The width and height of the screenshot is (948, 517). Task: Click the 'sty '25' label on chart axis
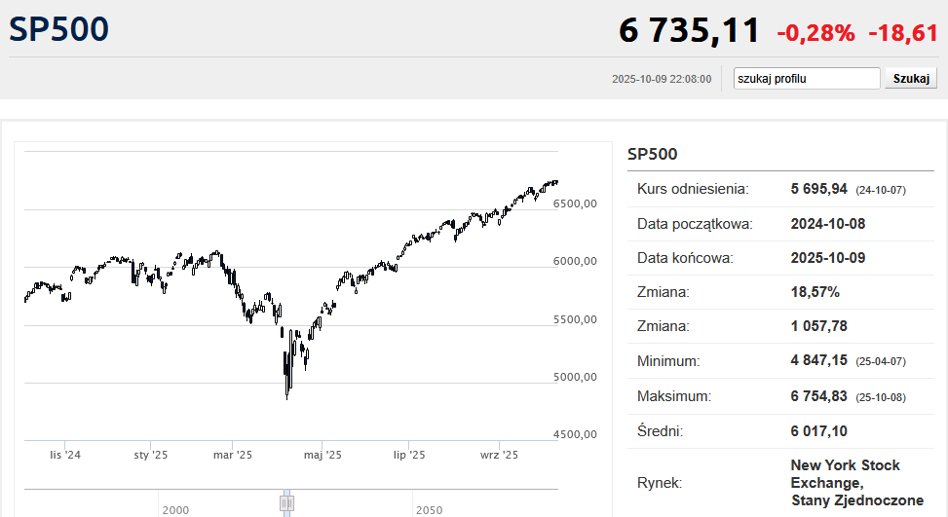coord(150,455)
